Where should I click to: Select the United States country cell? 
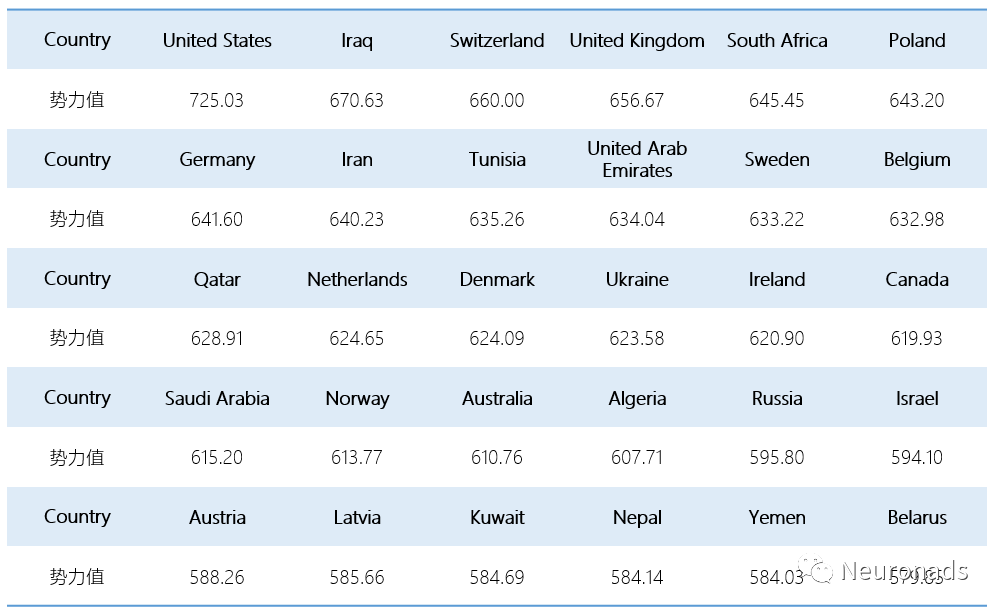(217, 40)
